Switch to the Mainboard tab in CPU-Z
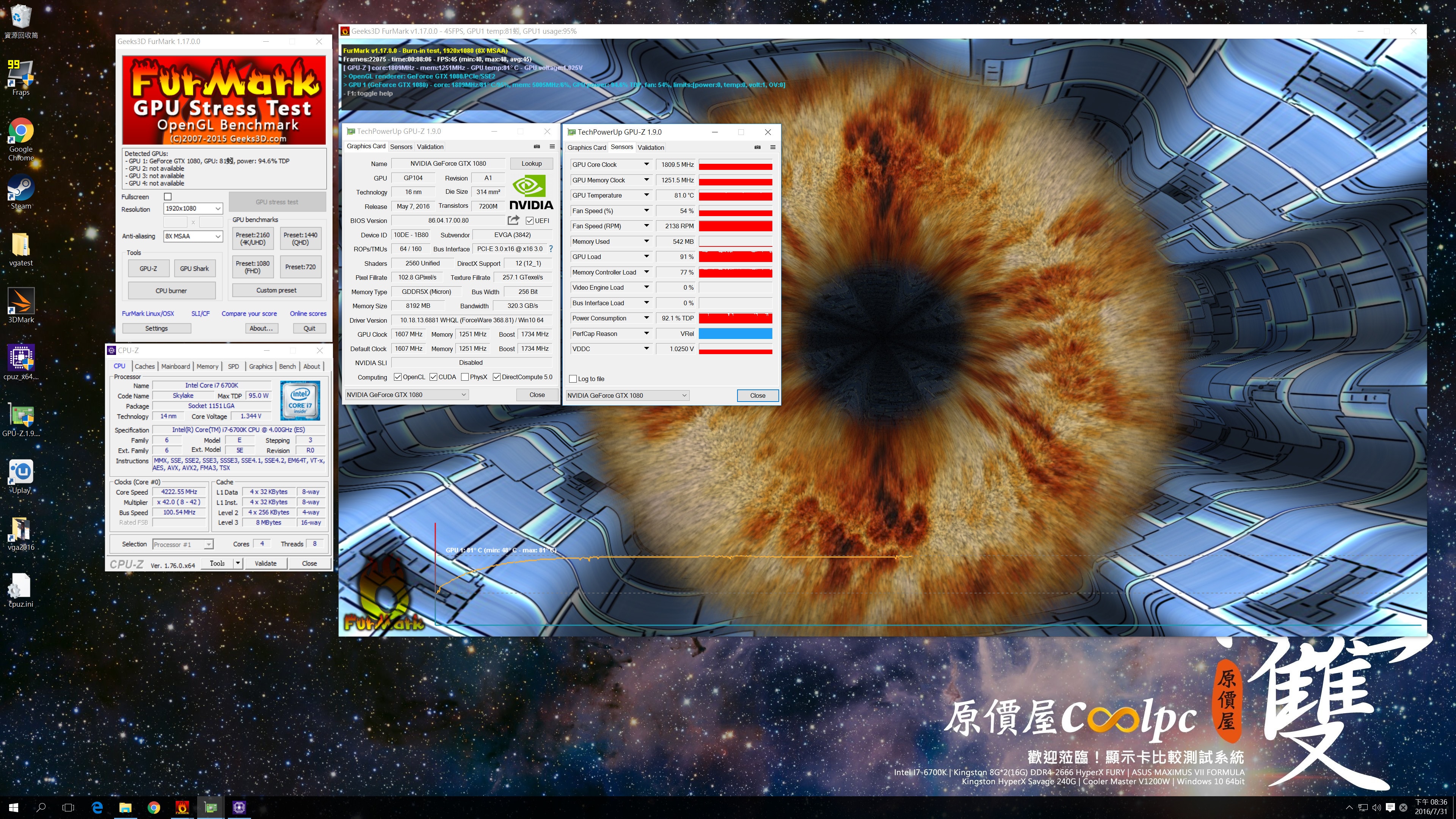 (x=175, y=366)
